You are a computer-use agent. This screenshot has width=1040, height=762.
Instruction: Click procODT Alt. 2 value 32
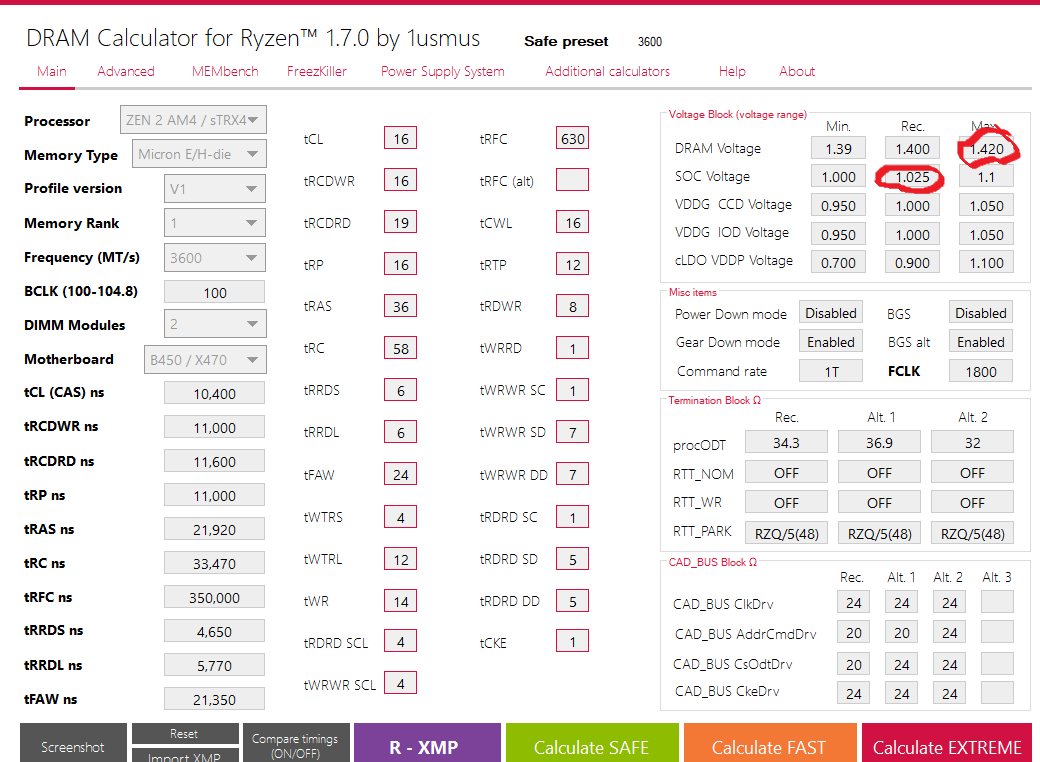[x=972, y=442]
